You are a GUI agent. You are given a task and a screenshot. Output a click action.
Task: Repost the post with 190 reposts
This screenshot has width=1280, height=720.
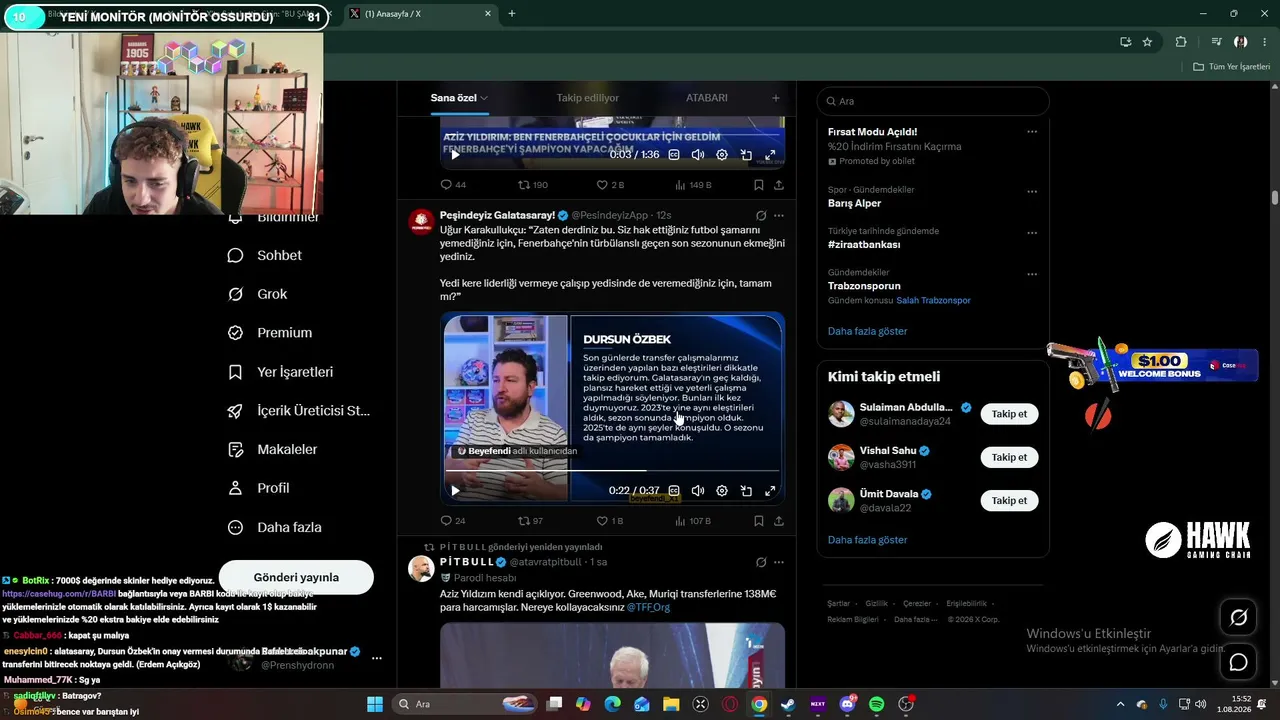tap(532, 185)
